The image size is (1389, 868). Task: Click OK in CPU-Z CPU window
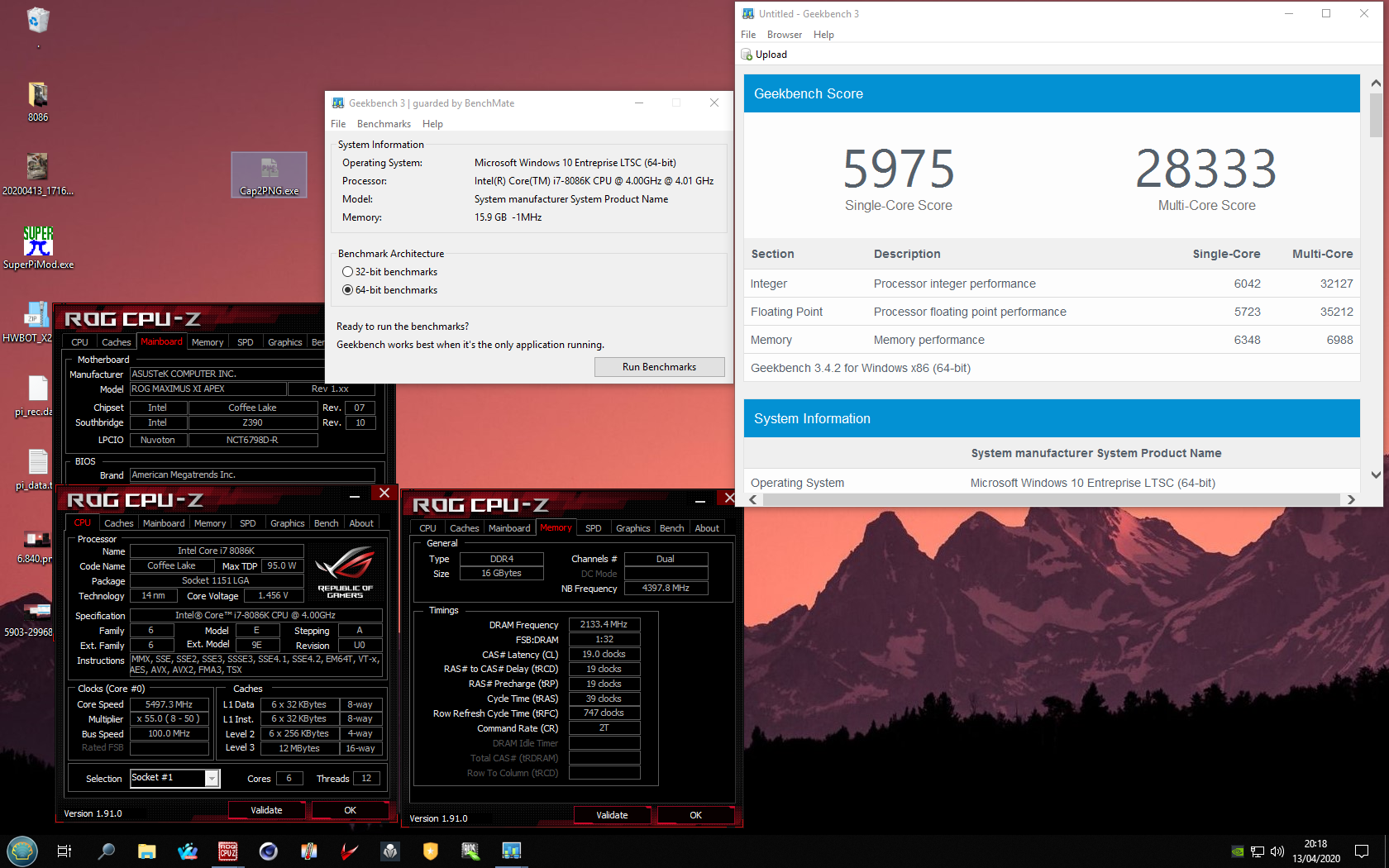[x=350, y=810]
